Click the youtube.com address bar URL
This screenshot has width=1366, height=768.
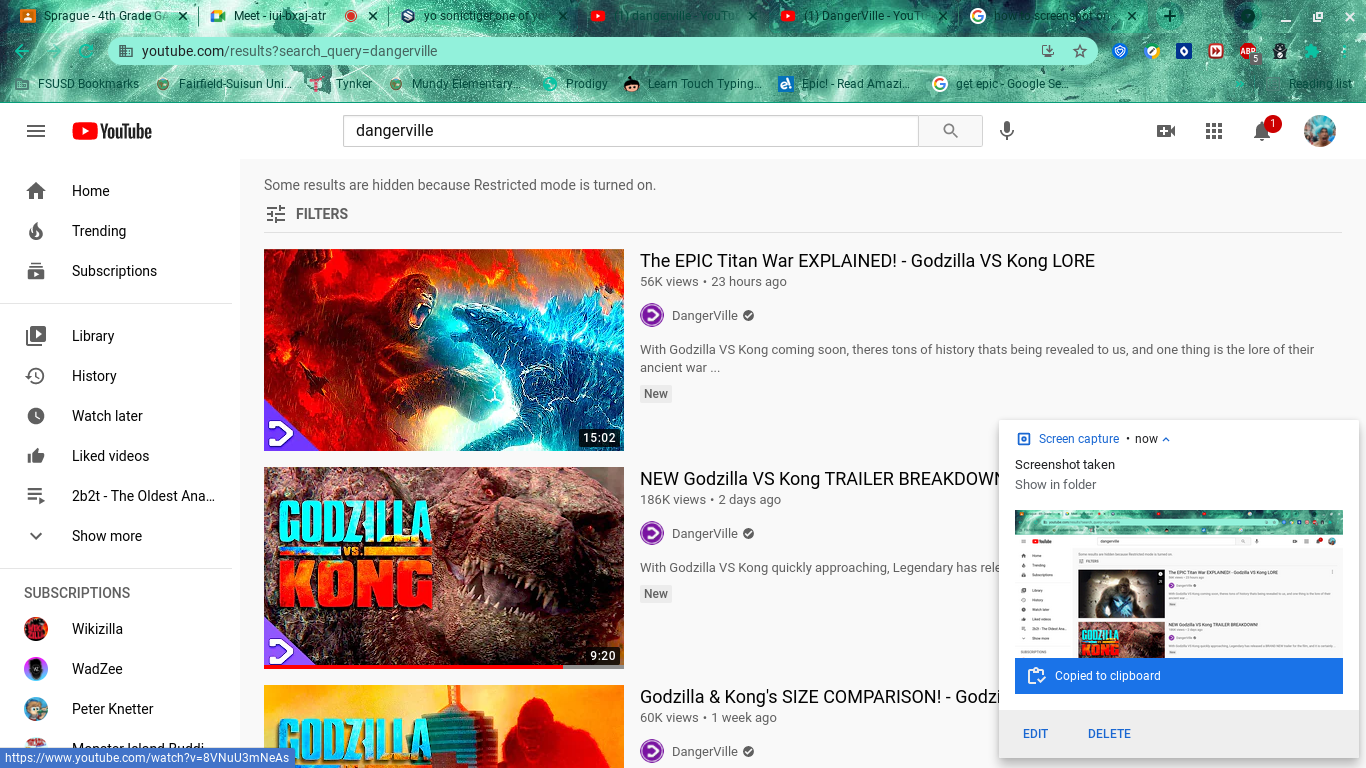[x=290, y=51]
